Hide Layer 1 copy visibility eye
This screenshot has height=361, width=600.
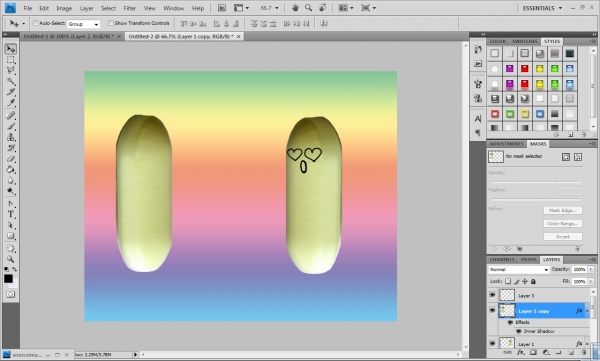[x=492, y=310]
